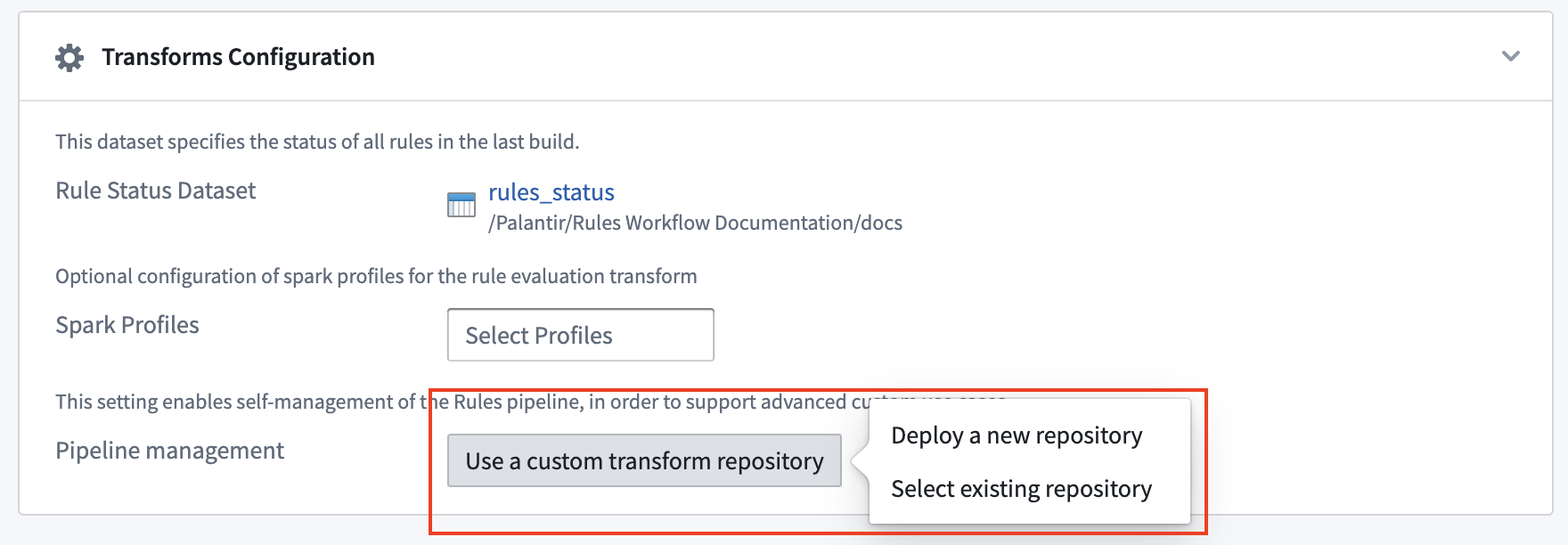This screenshot has height=545, width=1568.
Task: Click the Rule Status Dataset label
Action: point(155,191)
